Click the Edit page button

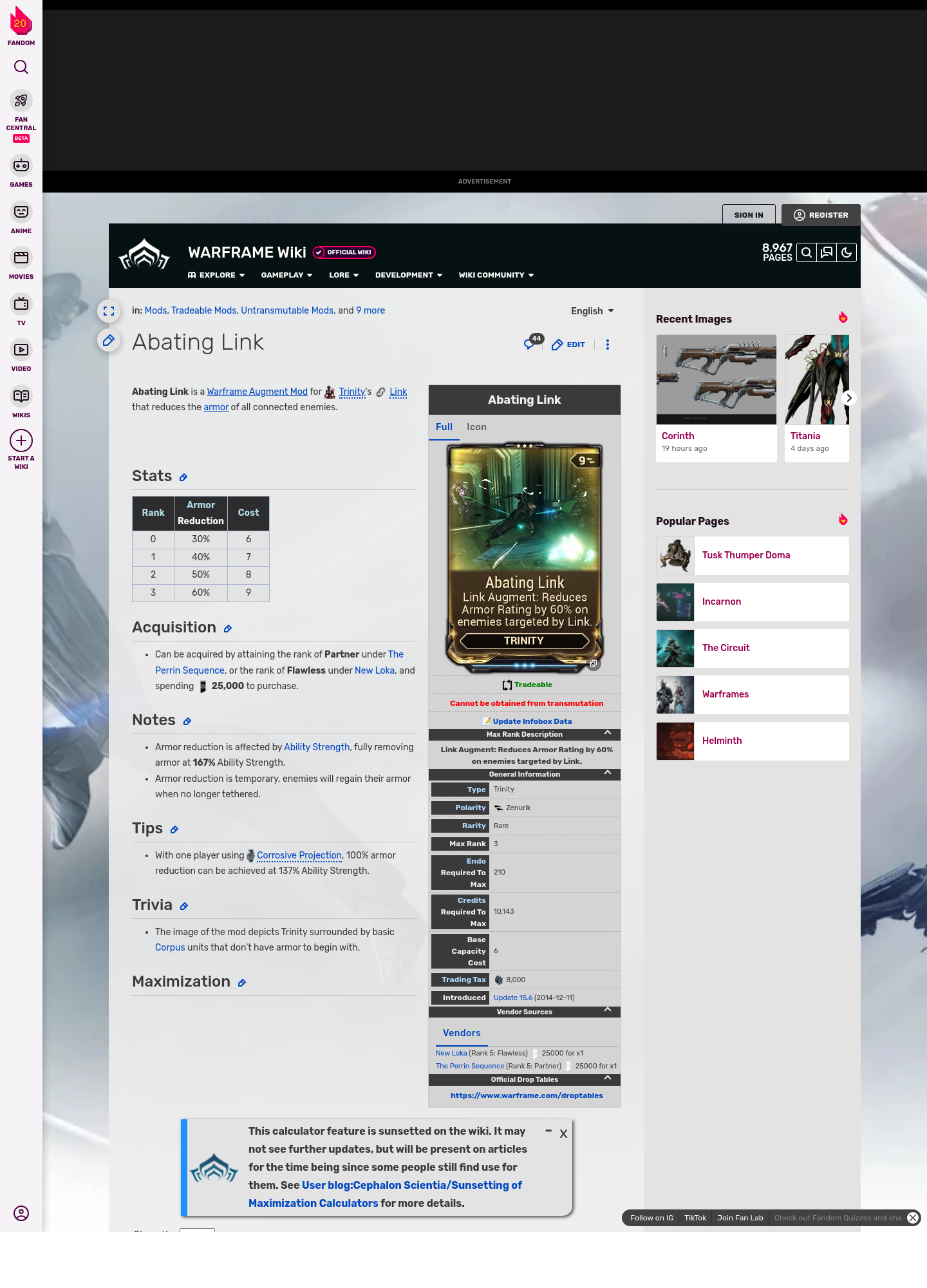pyautogui.click(x=568, y=345)
